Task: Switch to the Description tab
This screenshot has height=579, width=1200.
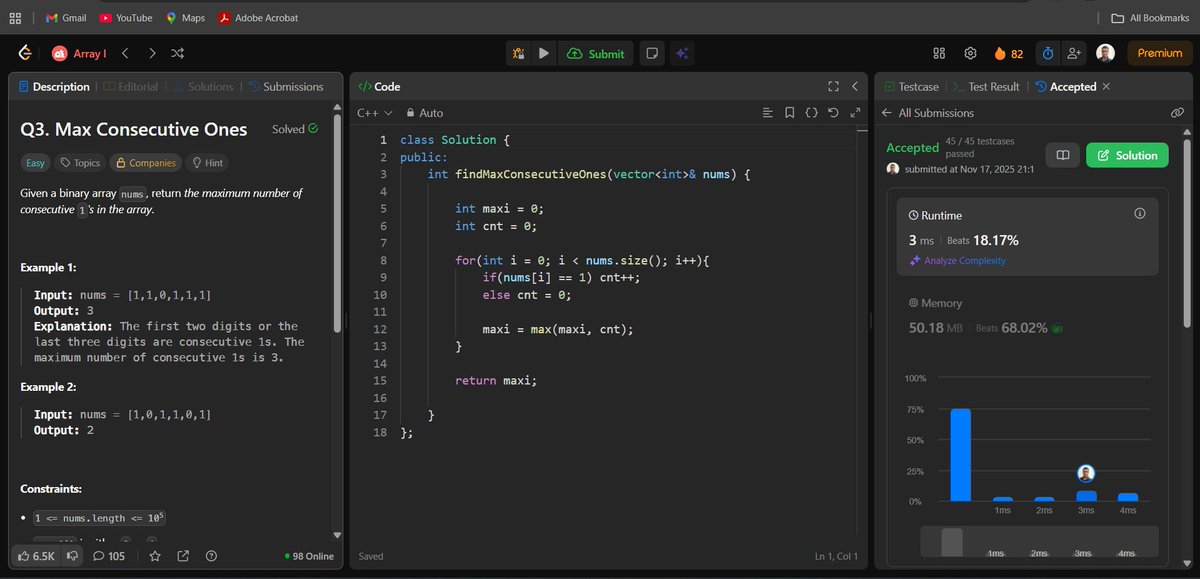Action: [54, 87]
